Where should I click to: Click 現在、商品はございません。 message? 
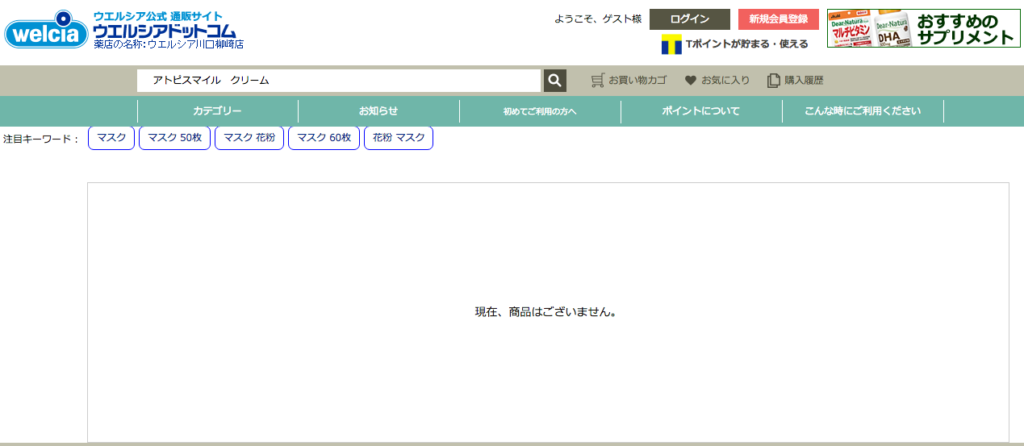click(546, 312)
